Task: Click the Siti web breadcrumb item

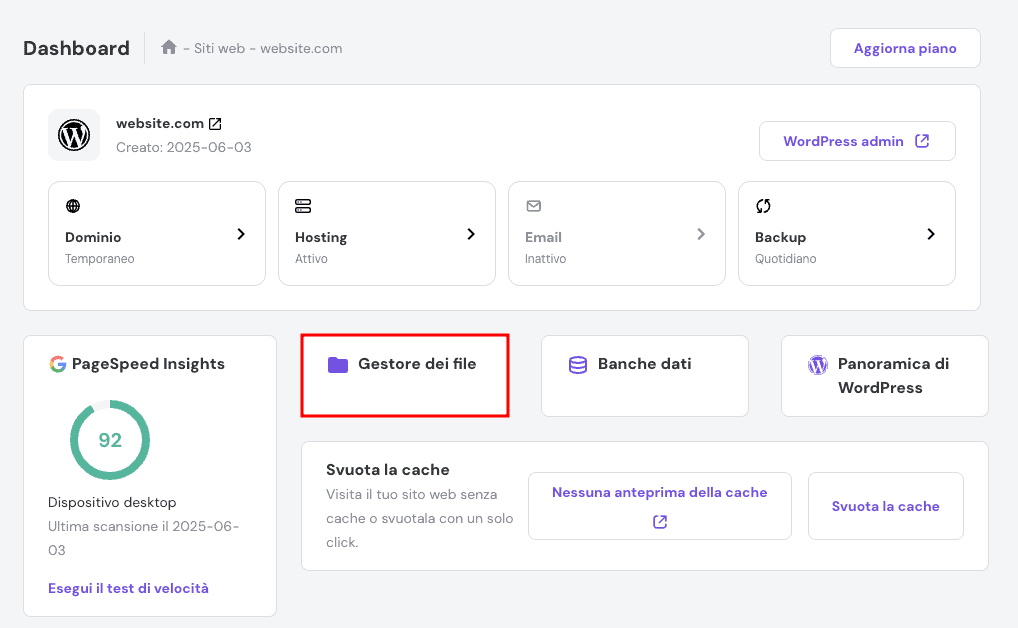Action: tap(222, 48)
